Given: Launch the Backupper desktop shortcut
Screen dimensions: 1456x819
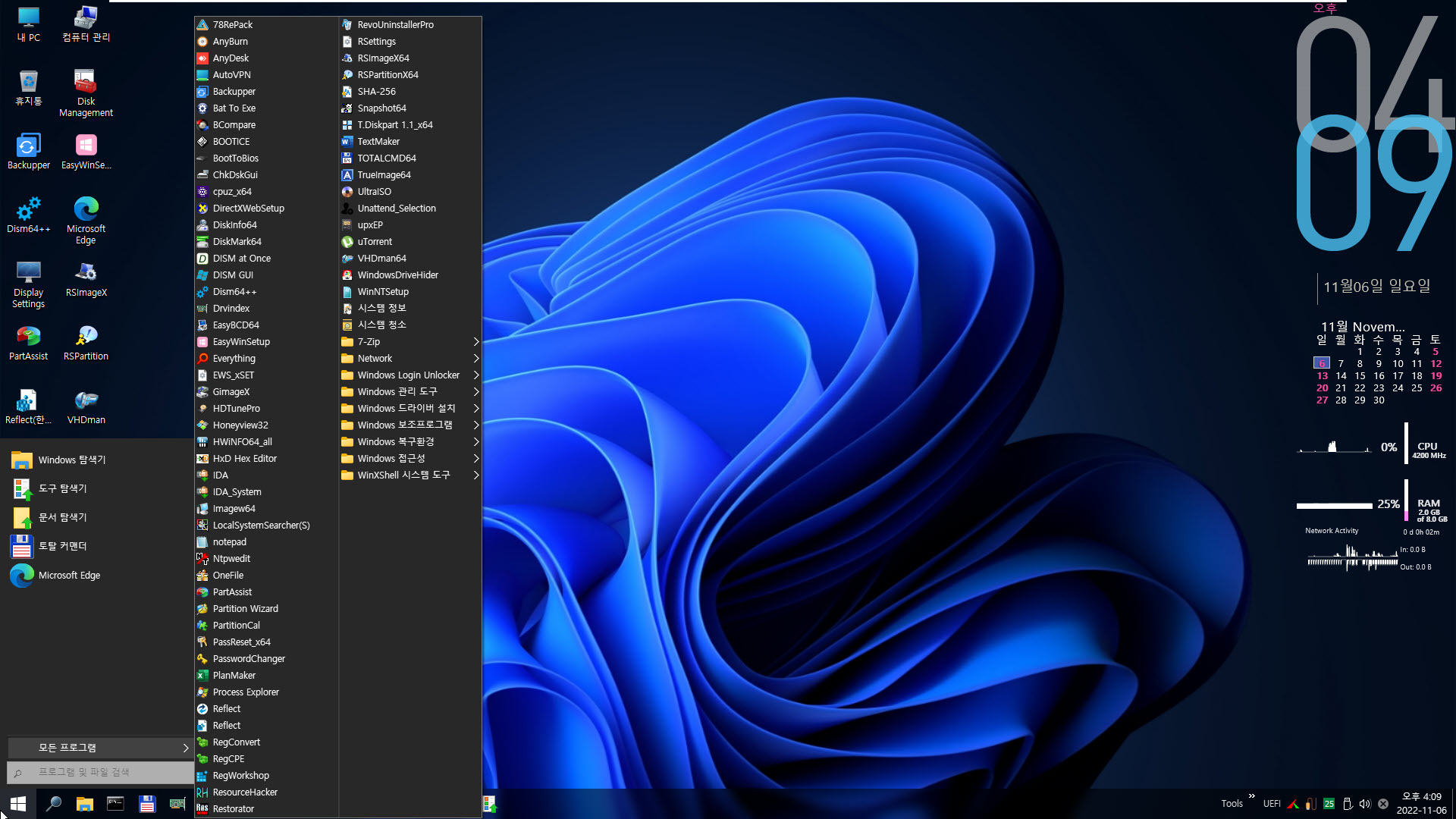Looking at the screenshot, I should [29, 152].
